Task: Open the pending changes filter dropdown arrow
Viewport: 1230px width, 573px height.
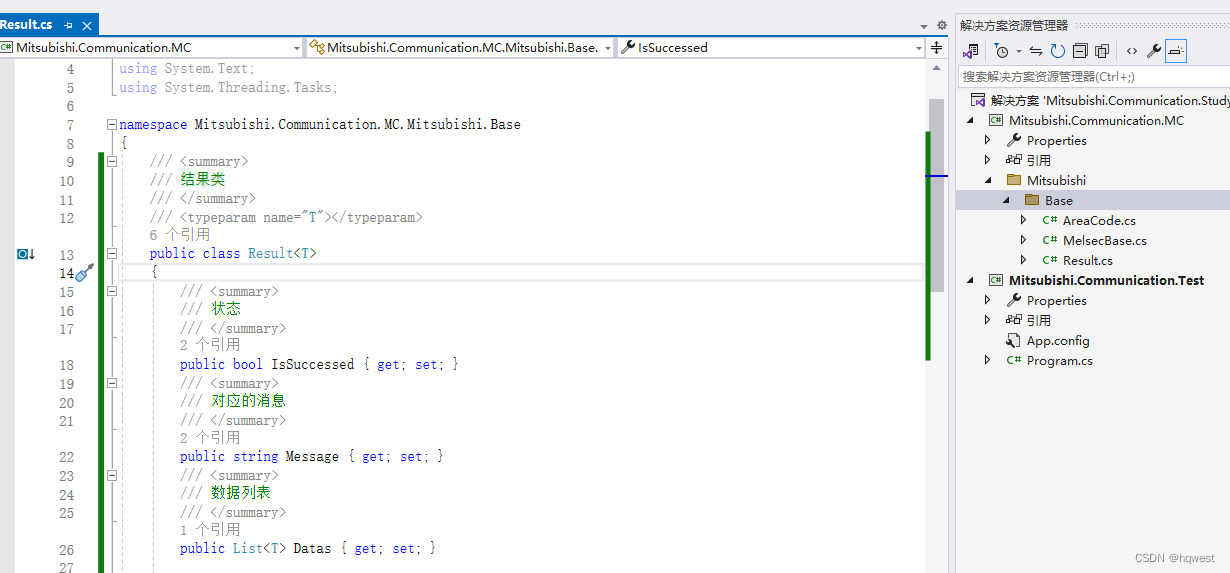Action: point(1018,51)
